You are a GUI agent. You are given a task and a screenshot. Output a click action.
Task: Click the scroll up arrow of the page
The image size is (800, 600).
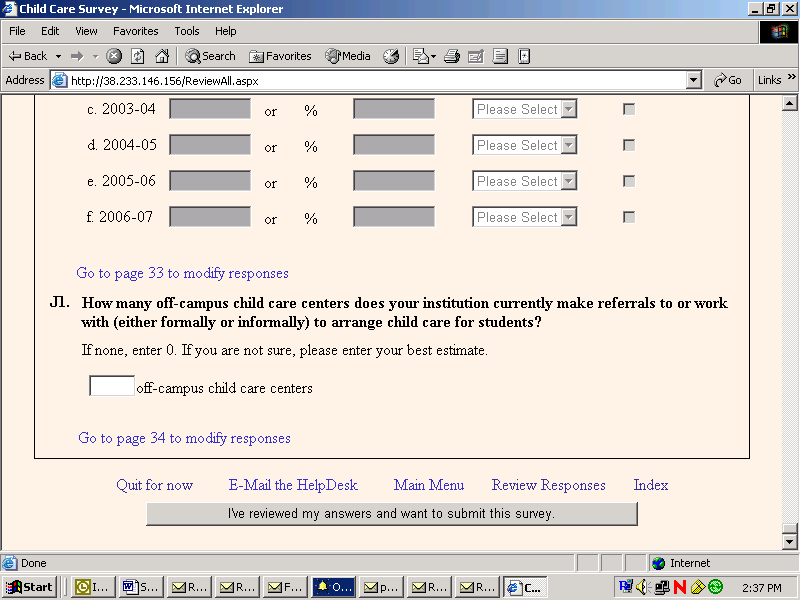pyautogui.click(x=789, y=104)
